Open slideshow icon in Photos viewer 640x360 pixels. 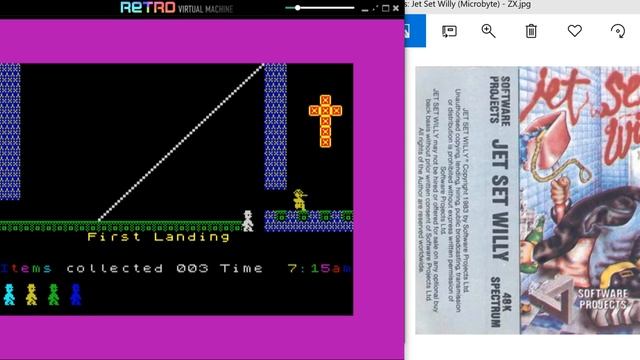click(x=449, y=31)
